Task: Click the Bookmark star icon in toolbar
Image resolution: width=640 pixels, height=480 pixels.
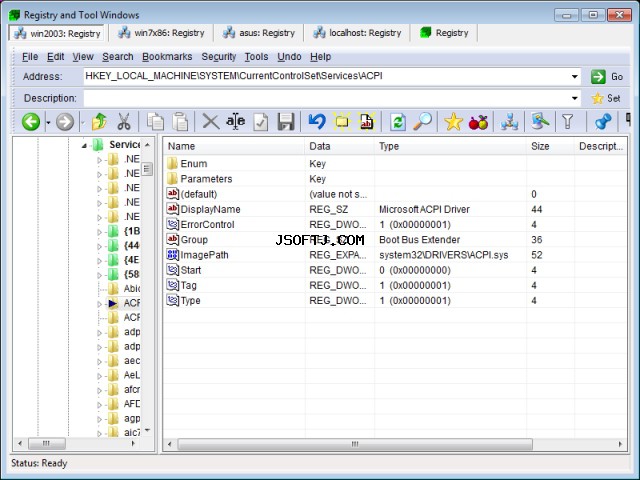Action: [453, 122]
